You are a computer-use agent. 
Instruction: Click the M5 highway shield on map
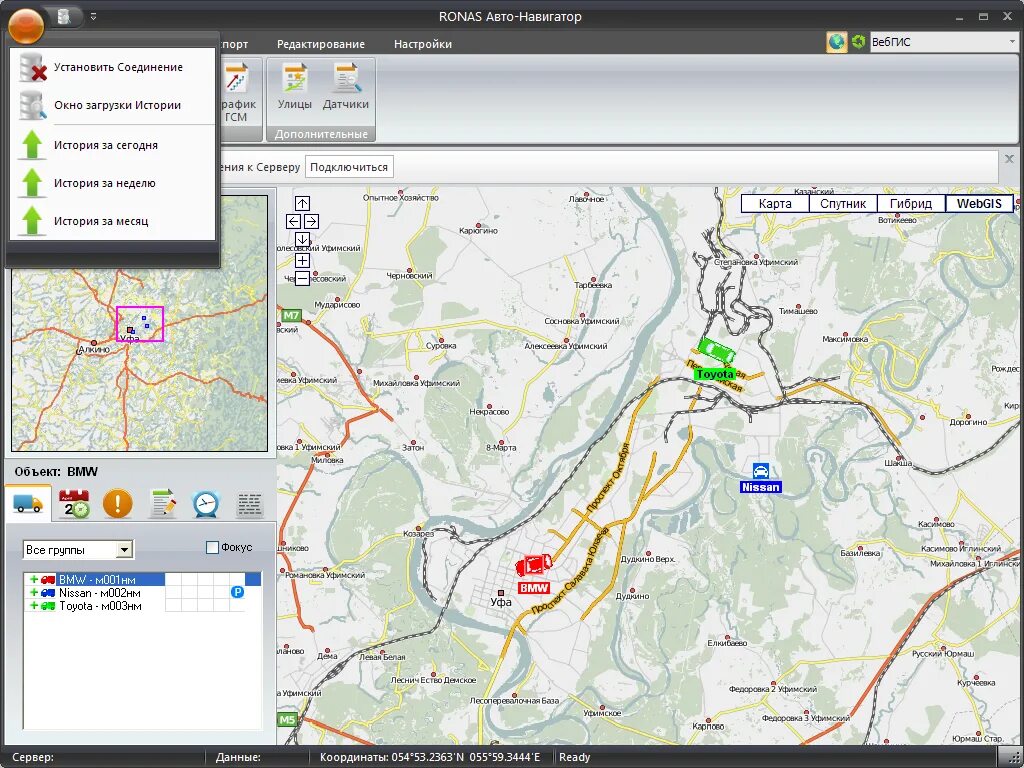(287, 720)
